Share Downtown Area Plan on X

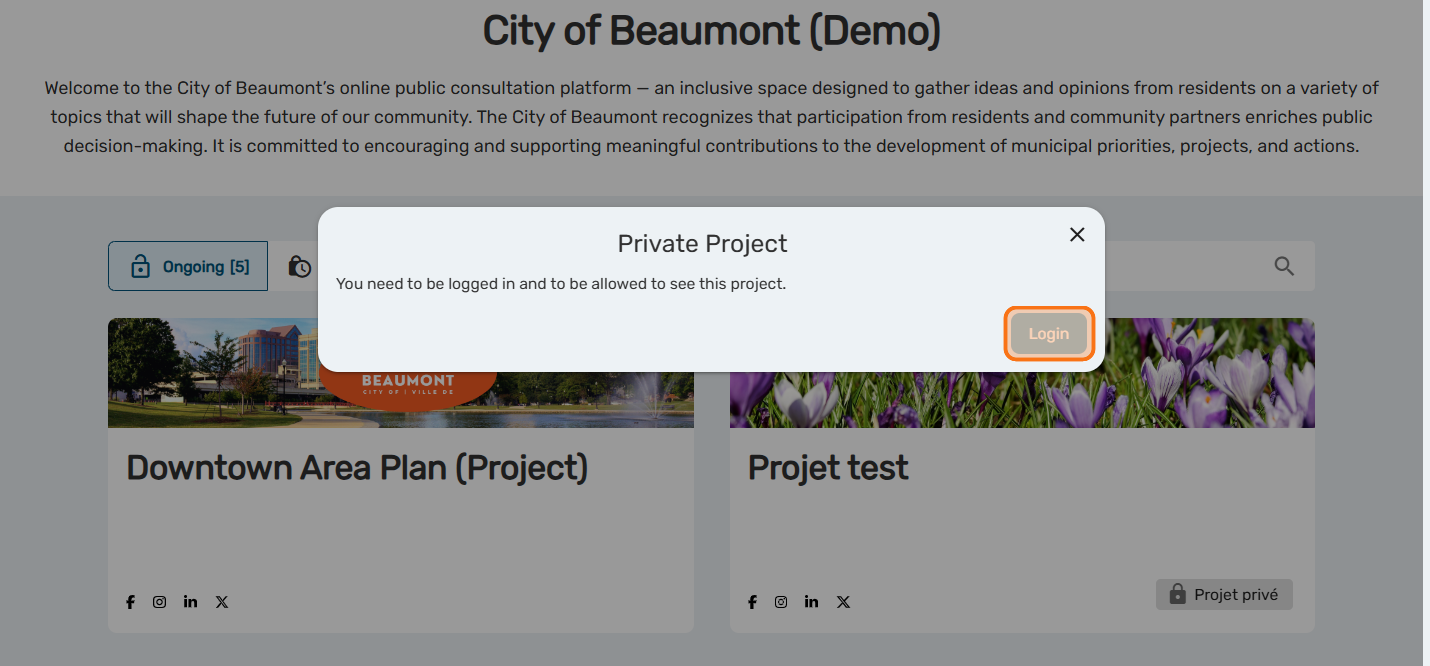[x=222, y=602]
